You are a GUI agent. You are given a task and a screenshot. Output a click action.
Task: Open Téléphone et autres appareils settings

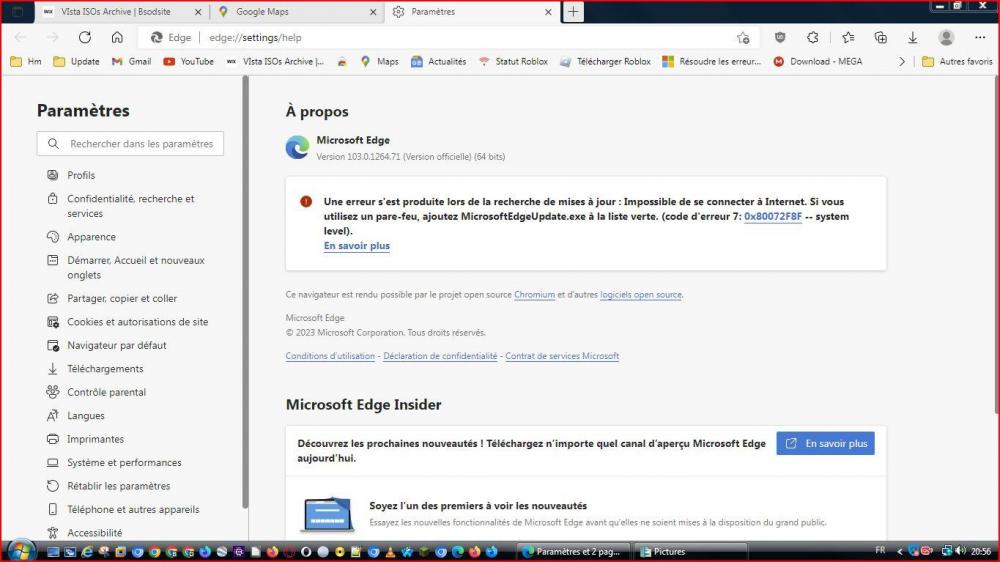pyautogui.click(x=133, y=509)
